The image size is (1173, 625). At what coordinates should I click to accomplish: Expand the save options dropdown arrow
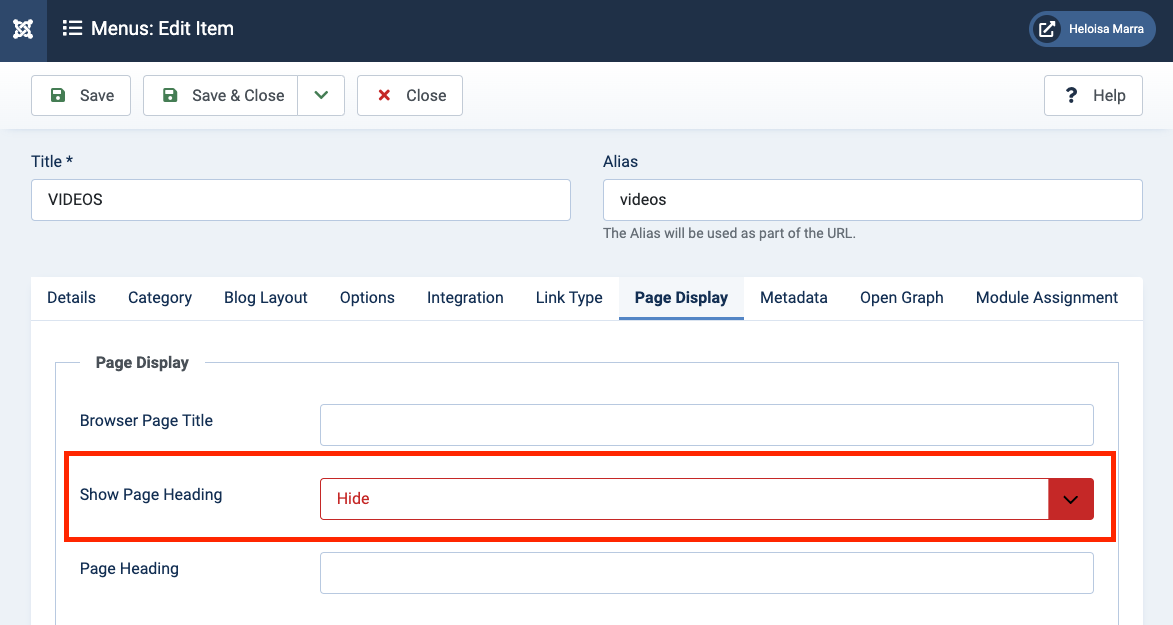(x=321, y=96)
